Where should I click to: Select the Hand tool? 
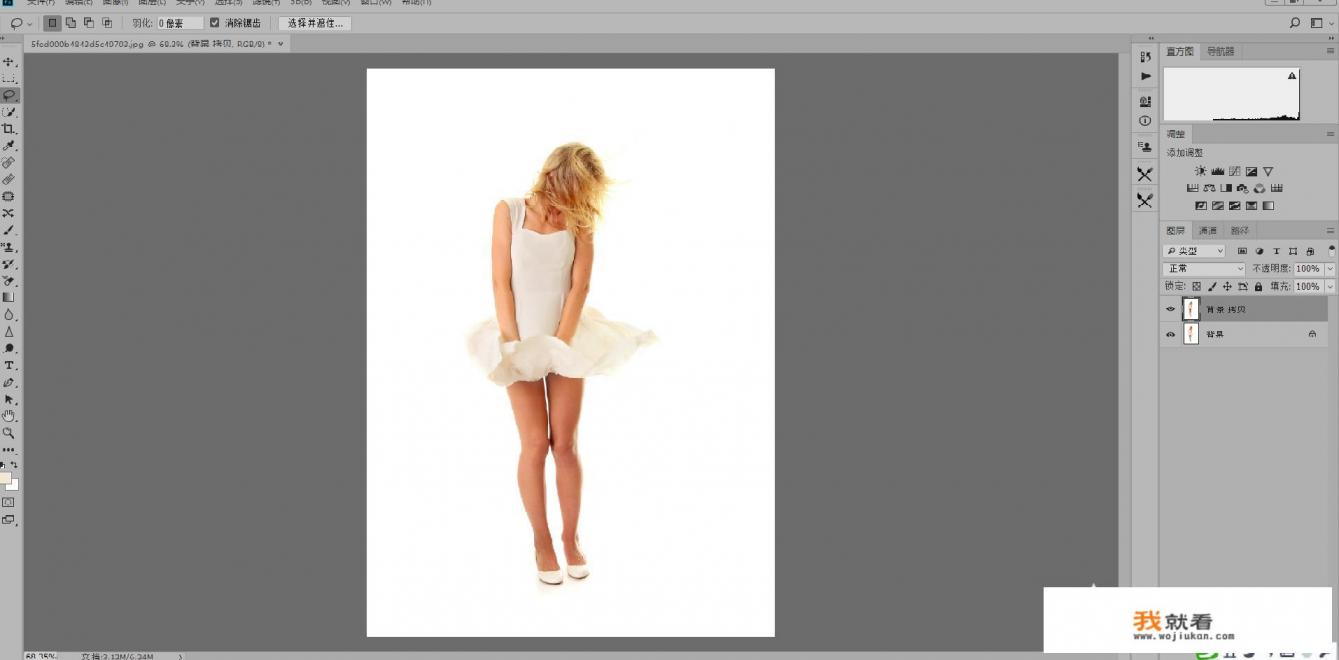tap(9, 416)
